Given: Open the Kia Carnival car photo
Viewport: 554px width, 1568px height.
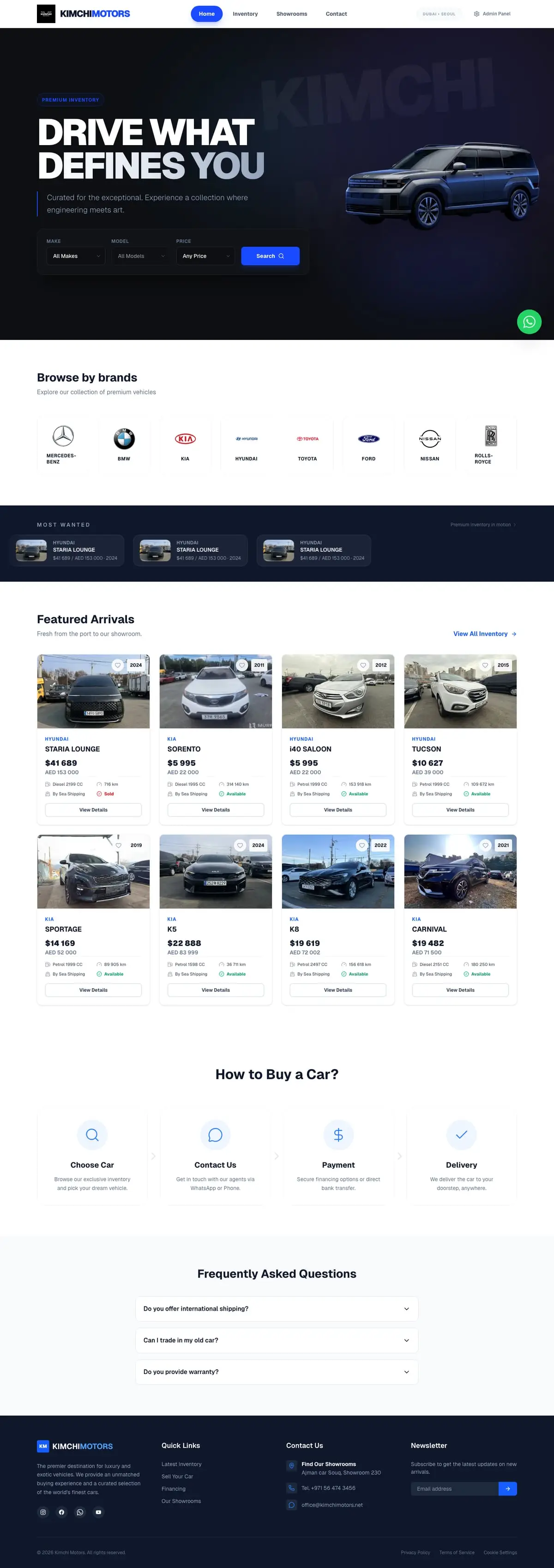Looking at the screenshot, I should [x=460, y=872].
